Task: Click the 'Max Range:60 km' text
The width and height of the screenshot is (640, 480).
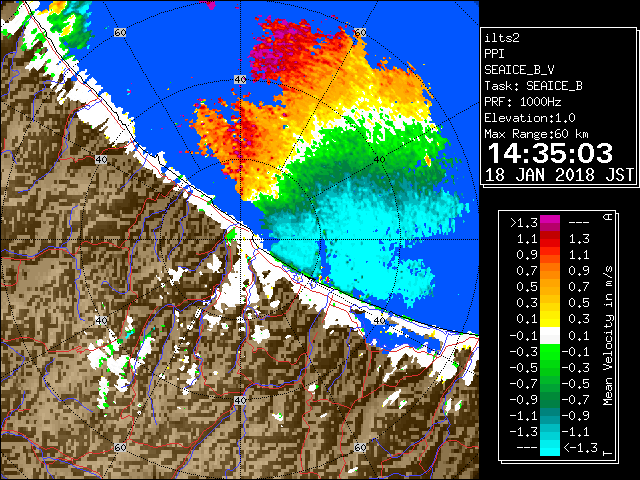Action: click(x=537, y=134)
